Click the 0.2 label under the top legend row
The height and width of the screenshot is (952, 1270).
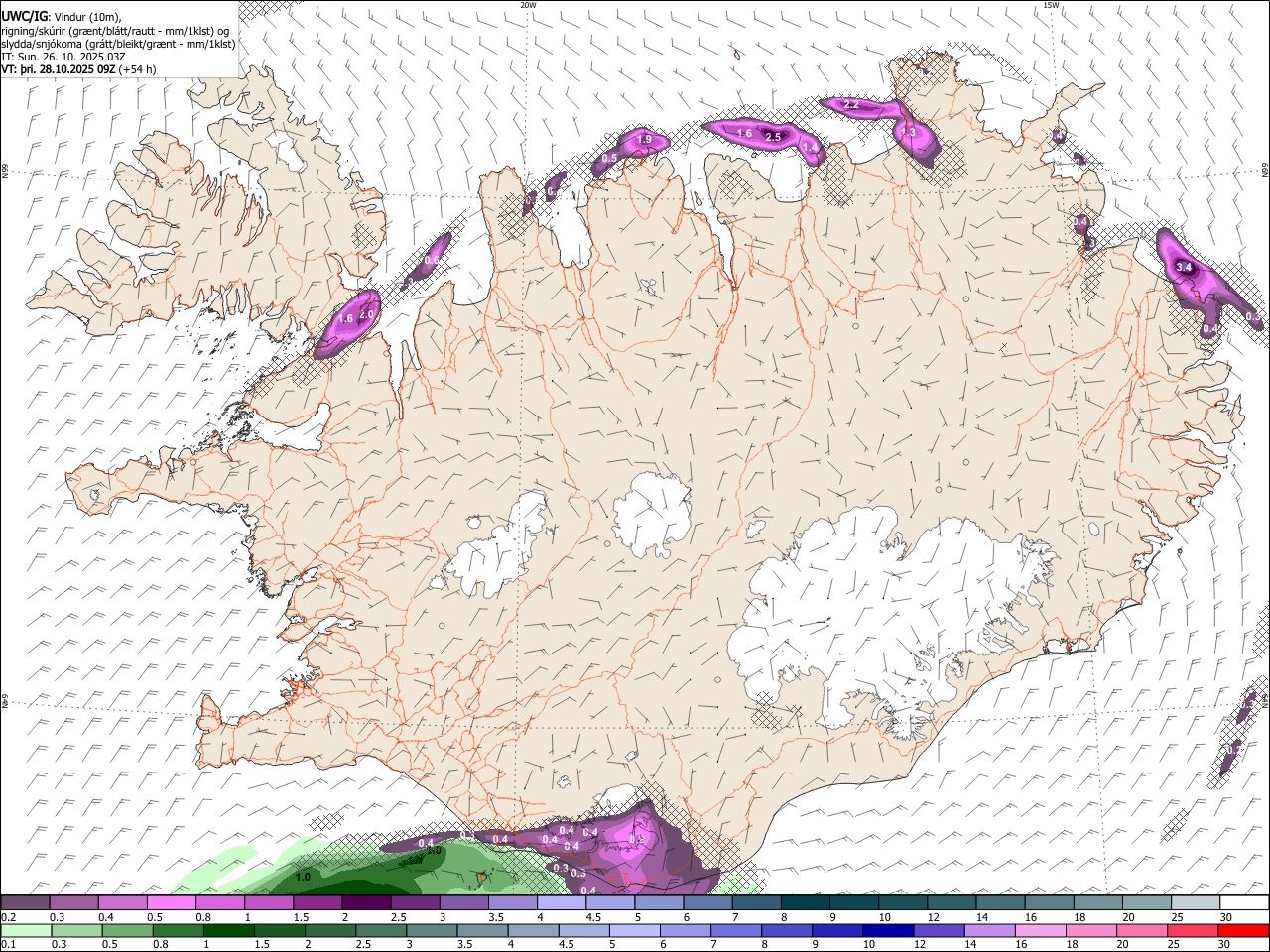pos(9,917)
